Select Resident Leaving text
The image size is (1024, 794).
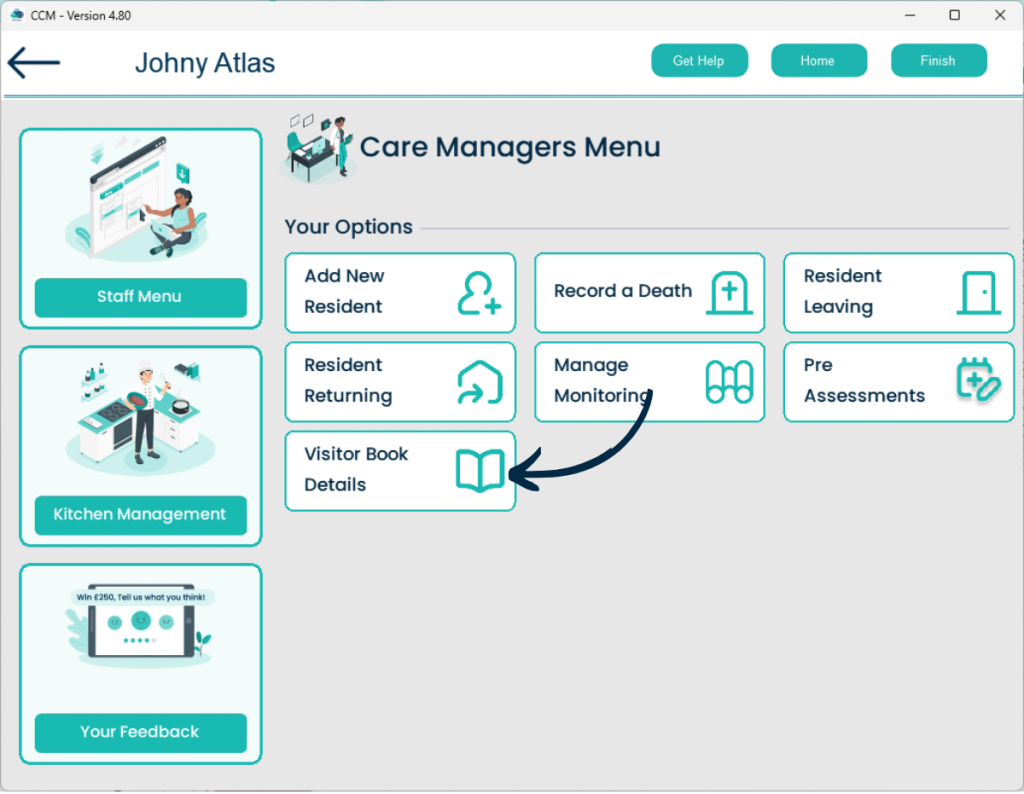[x=842, y=291]
